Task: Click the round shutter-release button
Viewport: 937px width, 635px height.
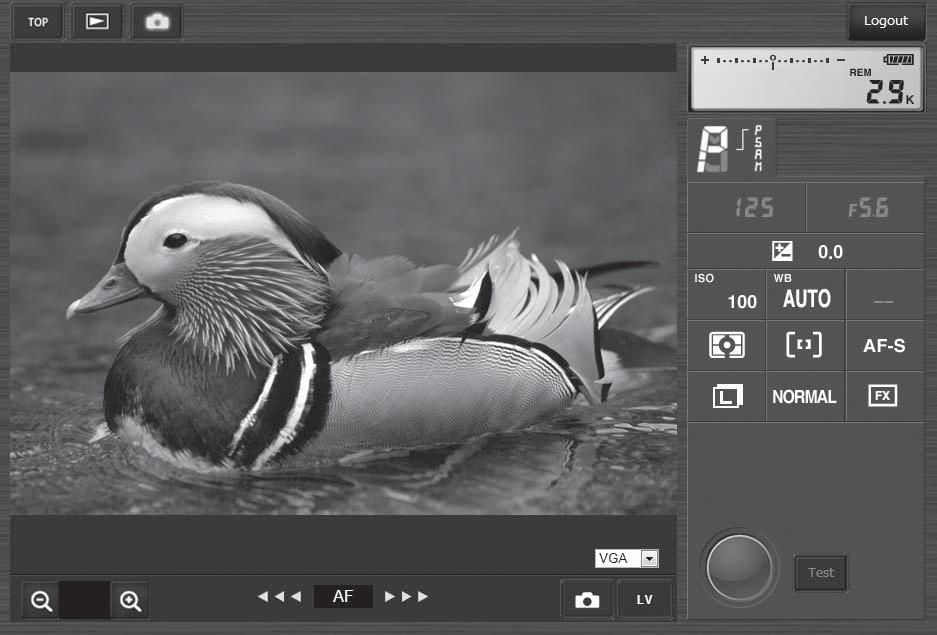Action: coord(739,567)
